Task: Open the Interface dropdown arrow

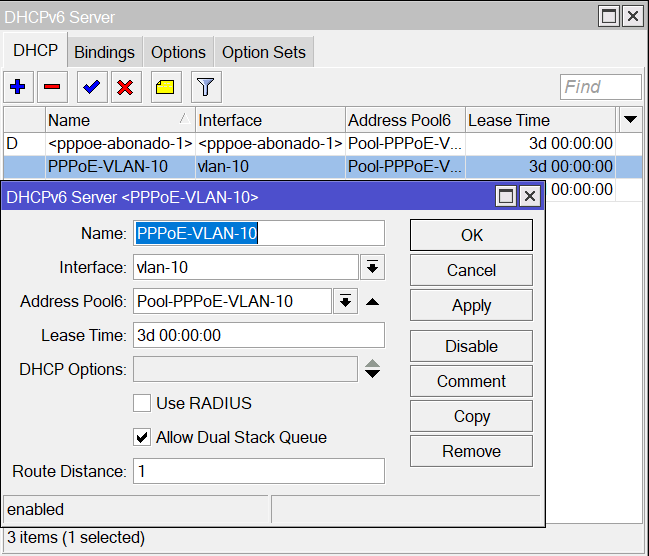Action: (372, 267)
